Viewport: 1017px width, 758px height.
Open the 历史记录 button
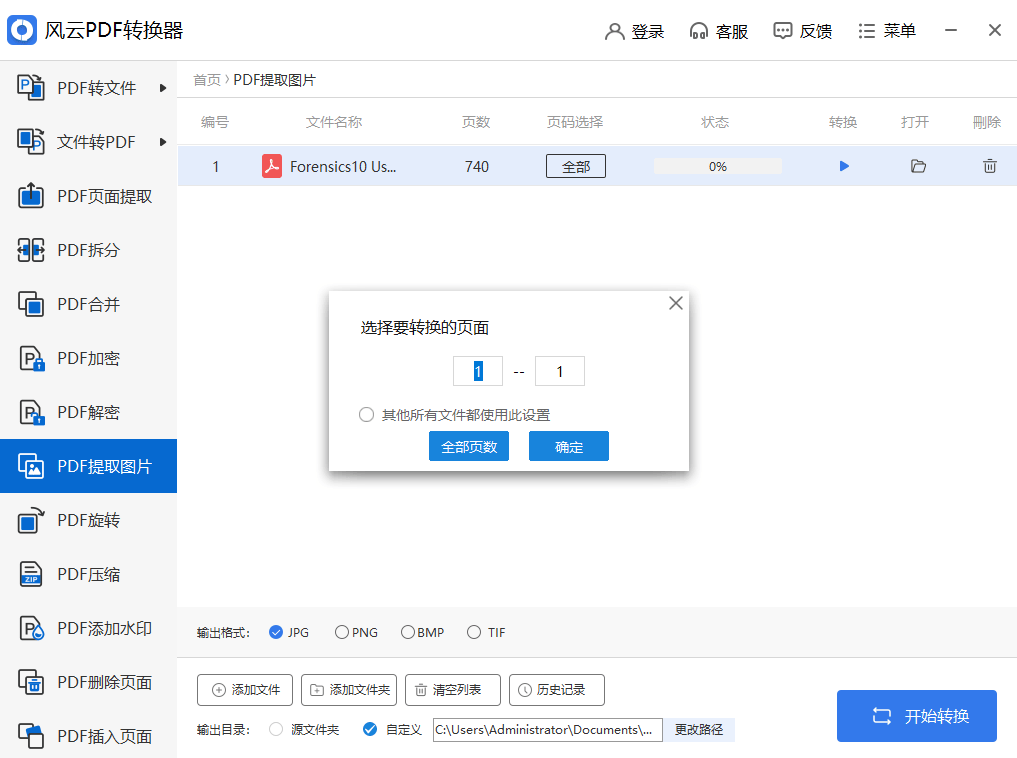coord(557,690)
